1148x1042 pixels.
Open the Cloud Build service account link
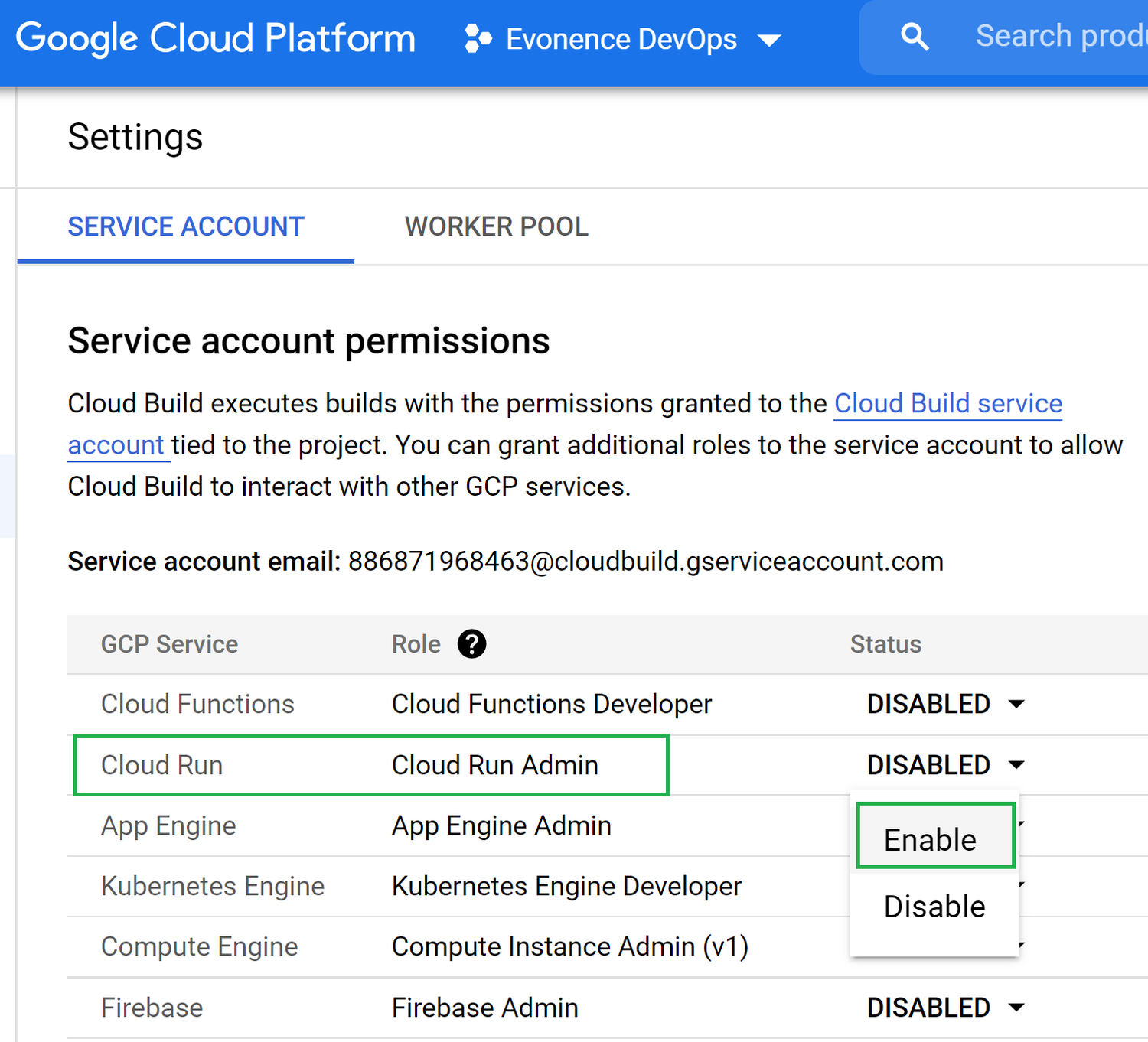[x=947, y=403]
